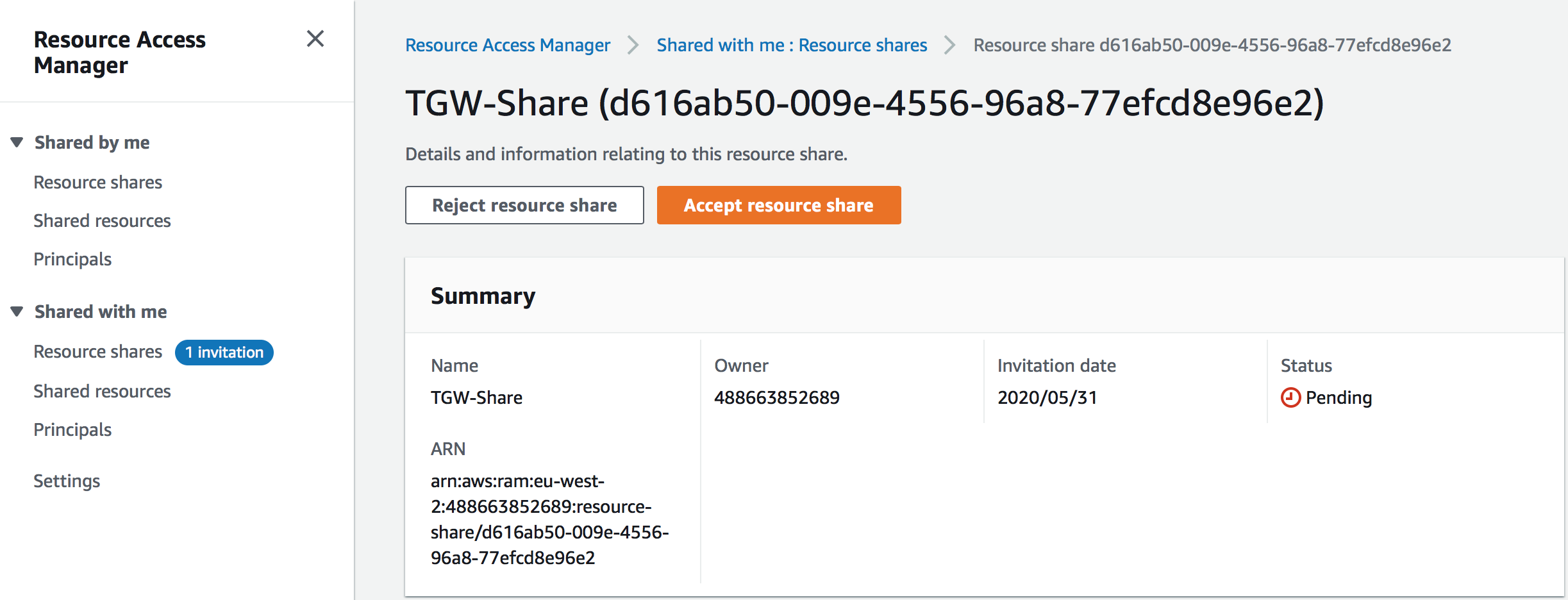Click the 1 invitation badge
1568x600 pixels.
tap(224, 353)
